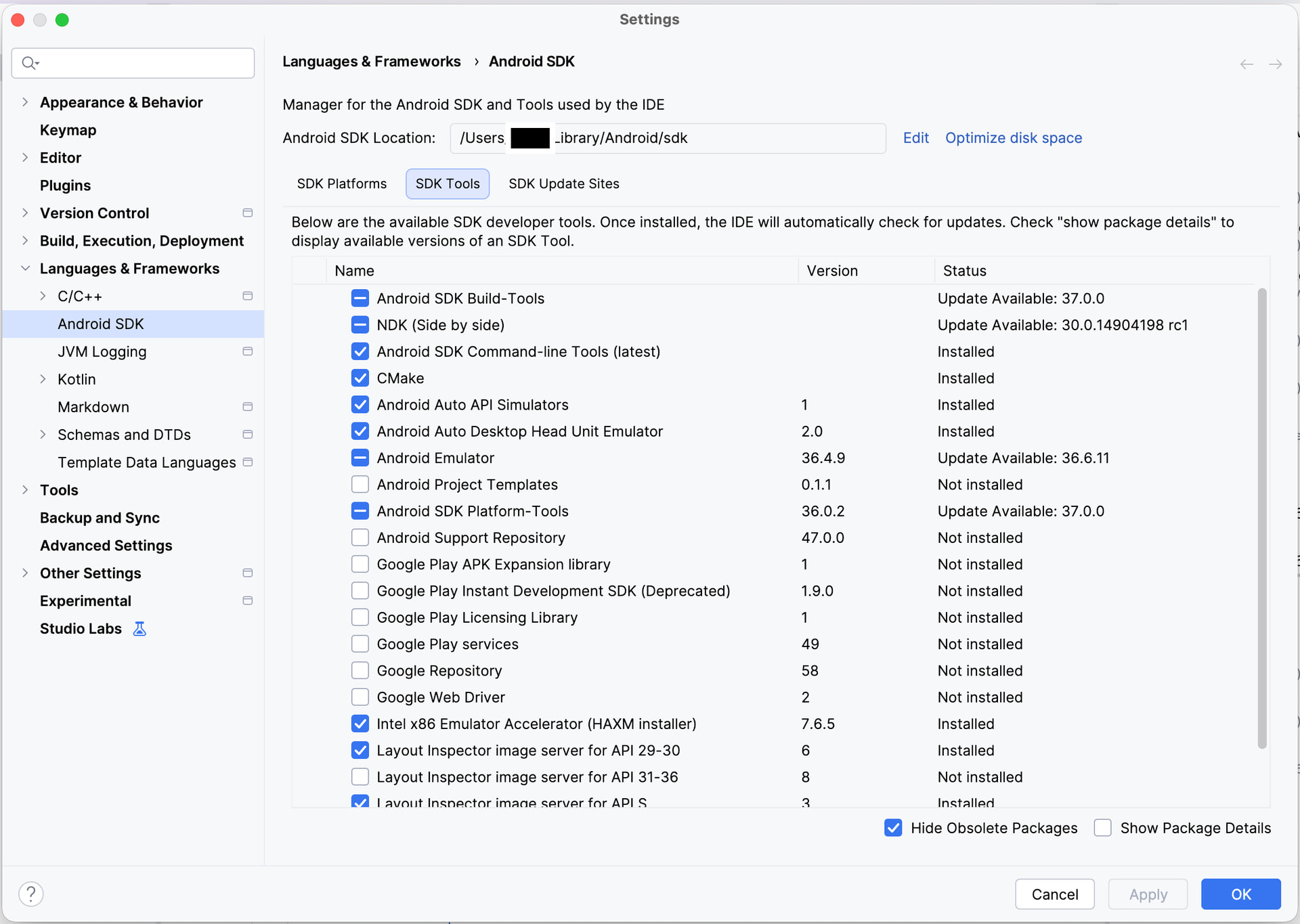Image resolution: width=1300 pixels, height=924 pixels.
Task: Expand the Tools section
Action: (25, 490)
